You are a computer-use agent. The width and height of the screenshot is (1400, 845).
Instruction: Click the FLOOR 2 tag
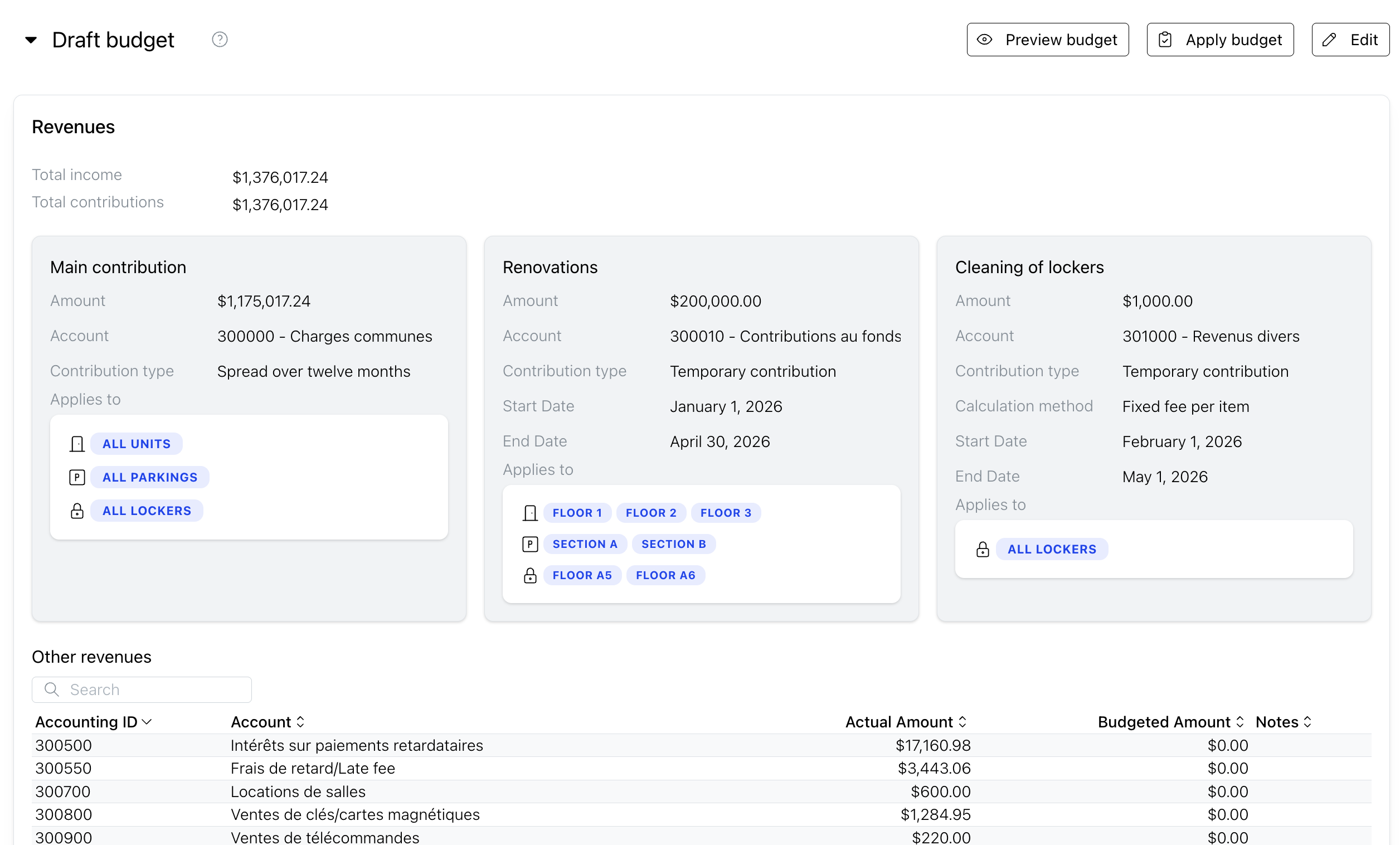coord(650,513)
